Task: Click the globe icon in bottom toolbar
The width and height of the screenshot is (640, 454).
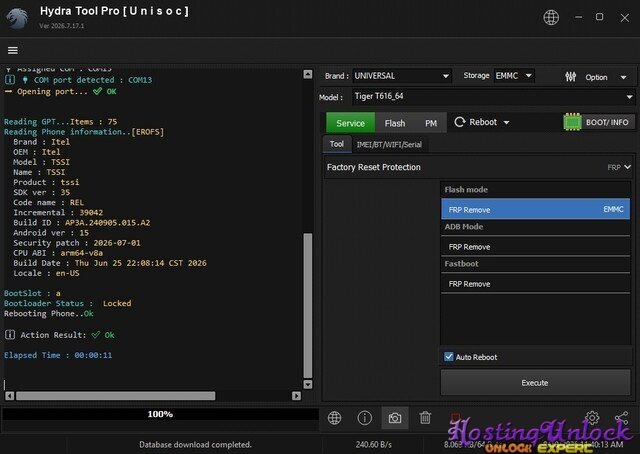Action: [x=334, y=418]
